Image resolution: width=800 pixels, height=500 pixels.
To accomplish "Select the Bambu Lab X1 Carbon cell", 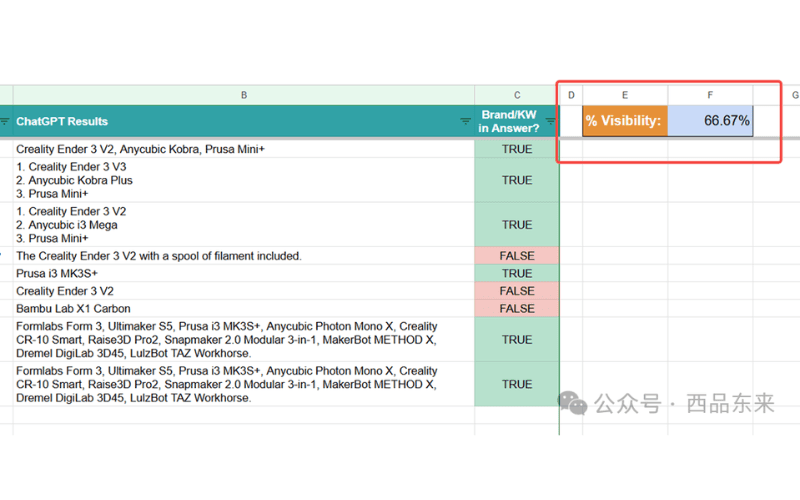I will (244, 309).
